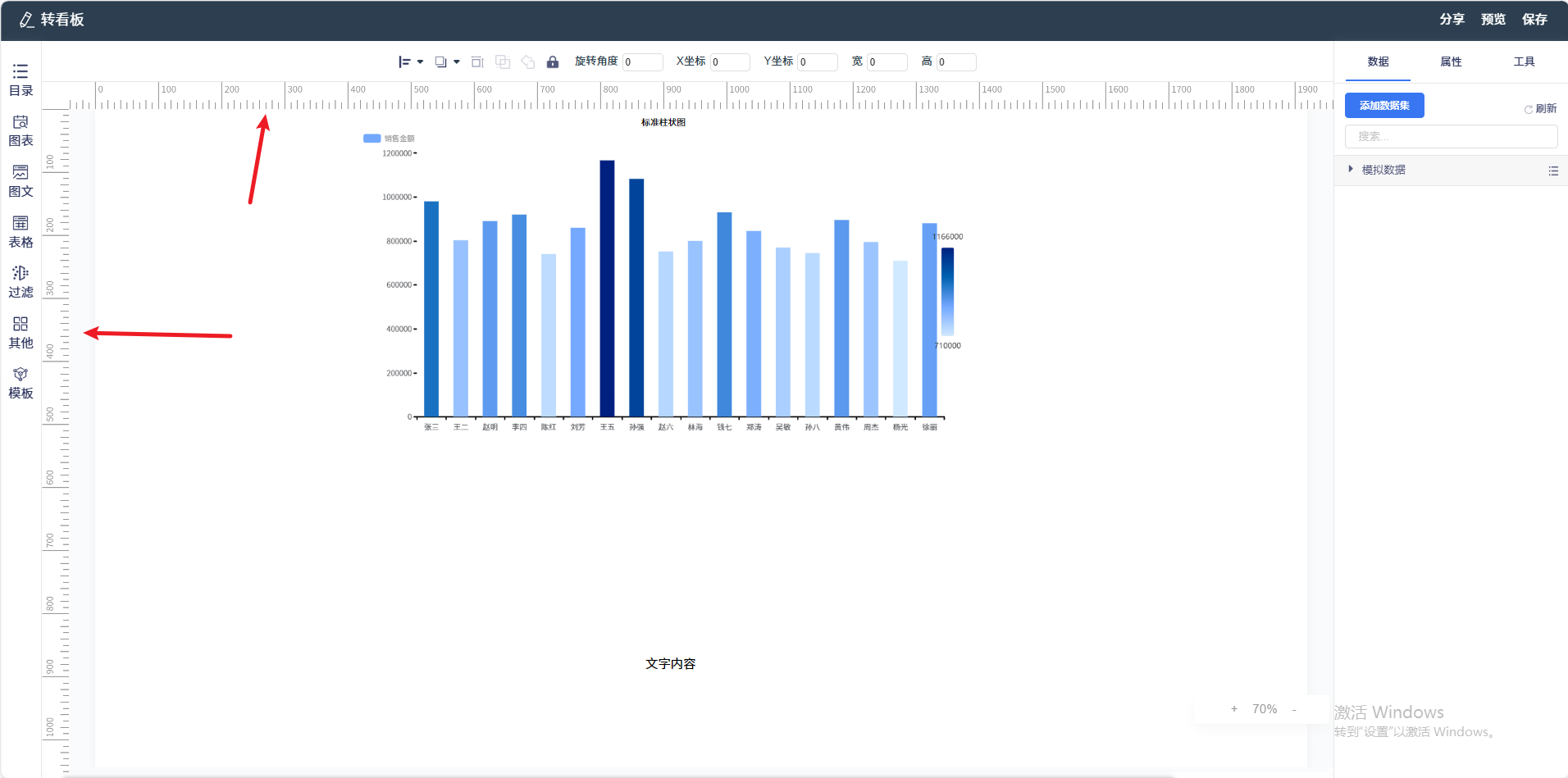Click the 搜索 dataset search field
The width and height of the screenshot is (1568, 778).
coord(1451,137)
